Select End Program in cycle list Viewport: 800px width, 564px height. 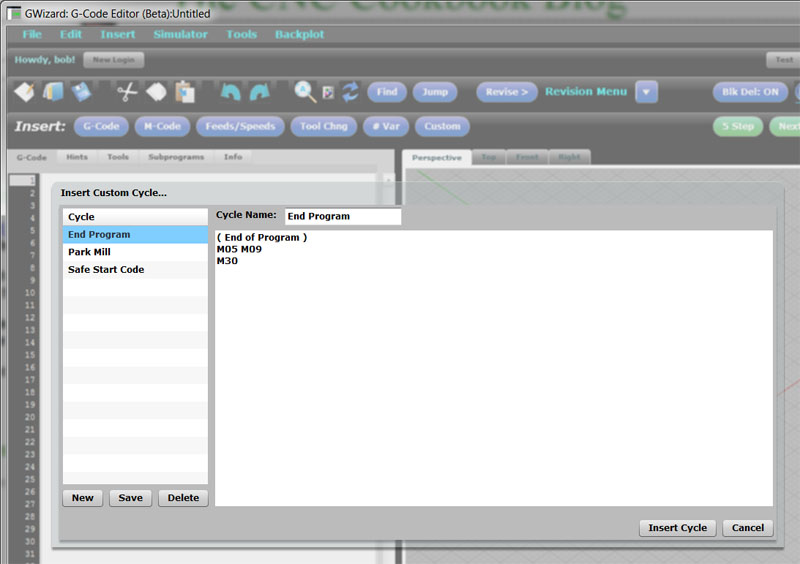(135, 234)
